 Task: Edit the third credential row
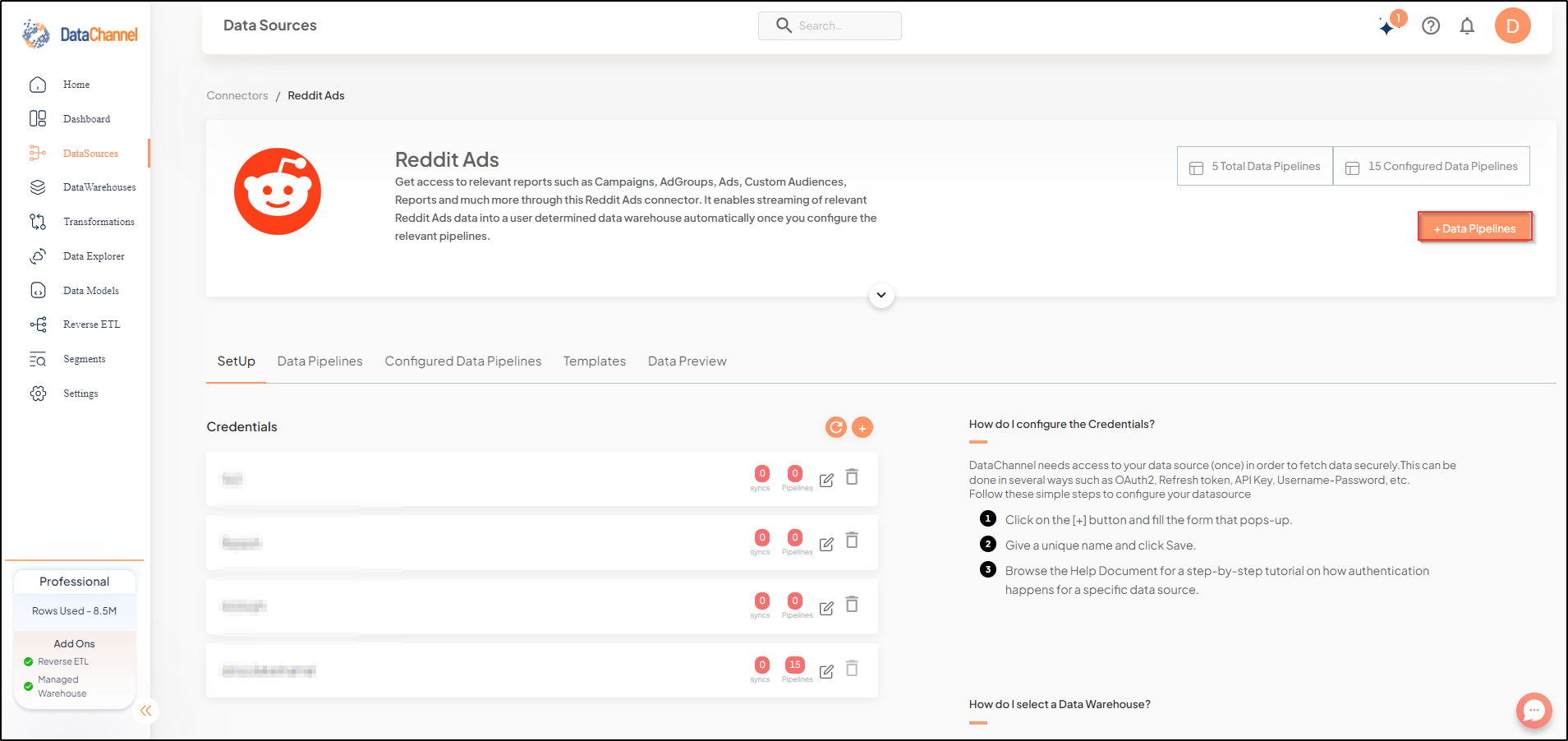(x=826, y=608)
